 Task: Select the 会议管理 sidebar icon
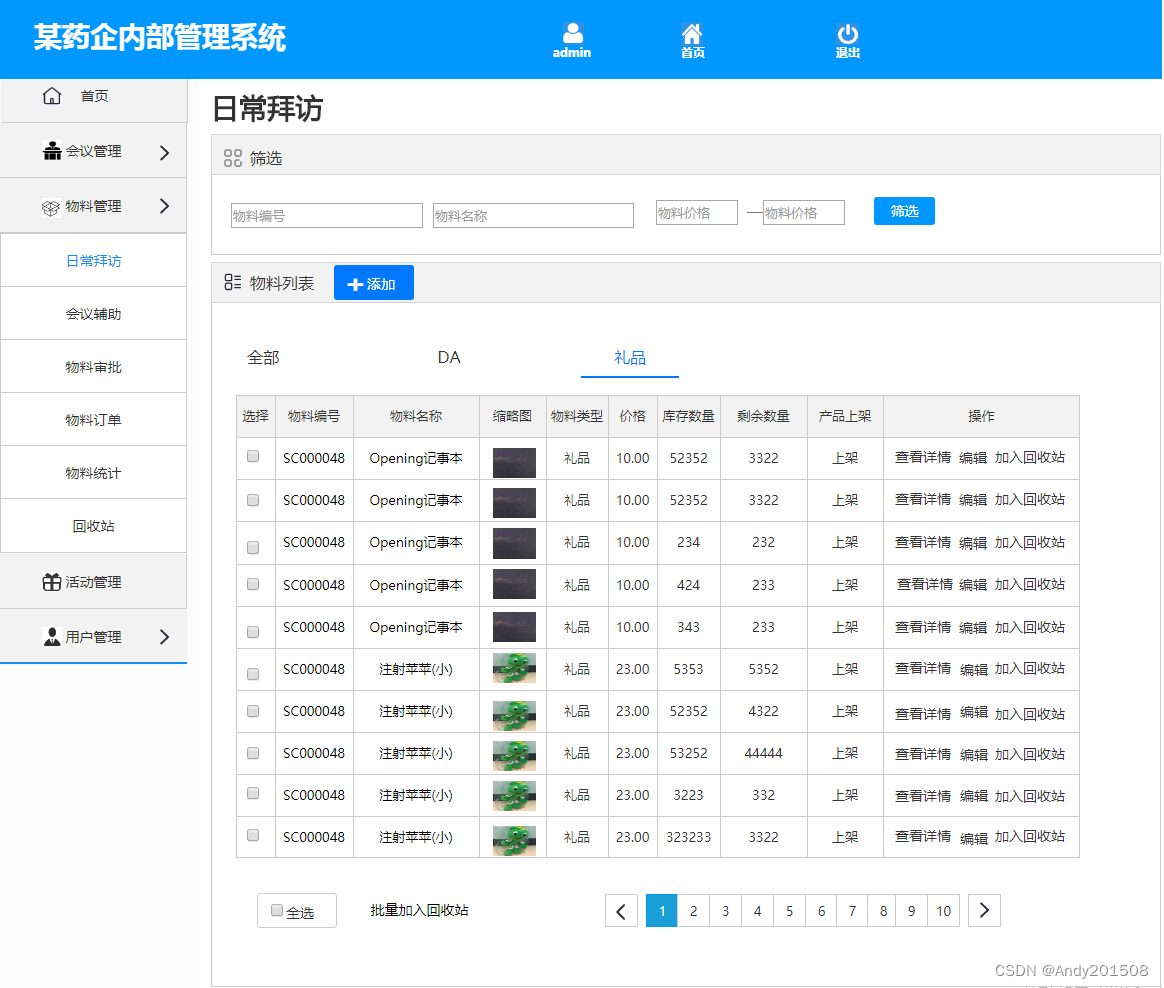pos(51,151)
